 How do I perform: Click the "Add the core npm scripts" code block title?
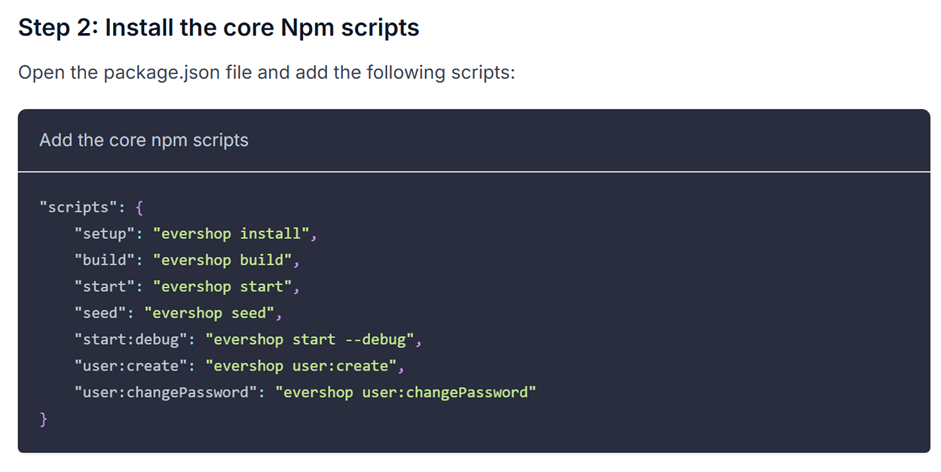click(143, 140)
